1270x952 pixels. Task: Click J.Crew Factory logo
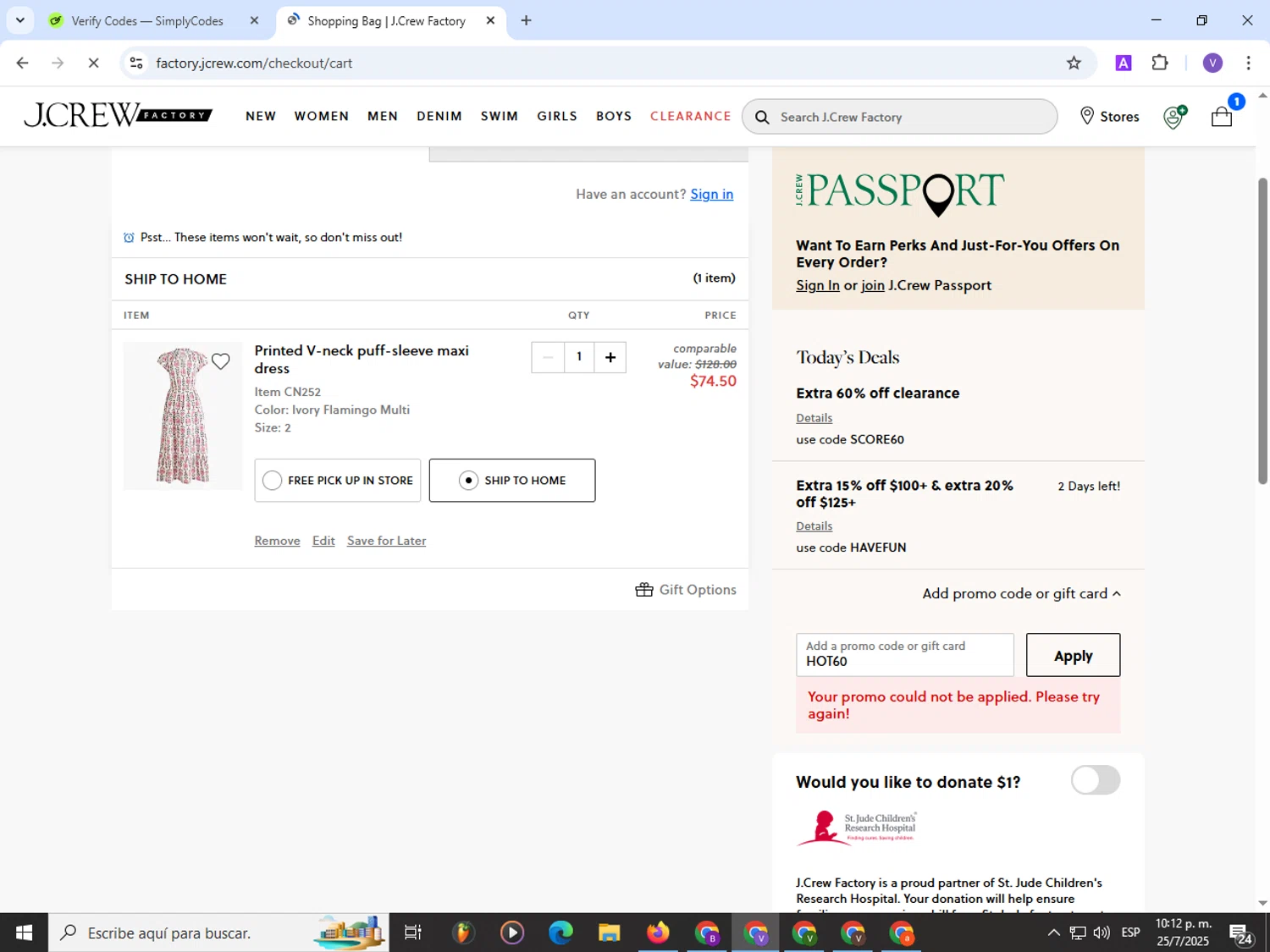pyautogui.click(x=118, y=115)
